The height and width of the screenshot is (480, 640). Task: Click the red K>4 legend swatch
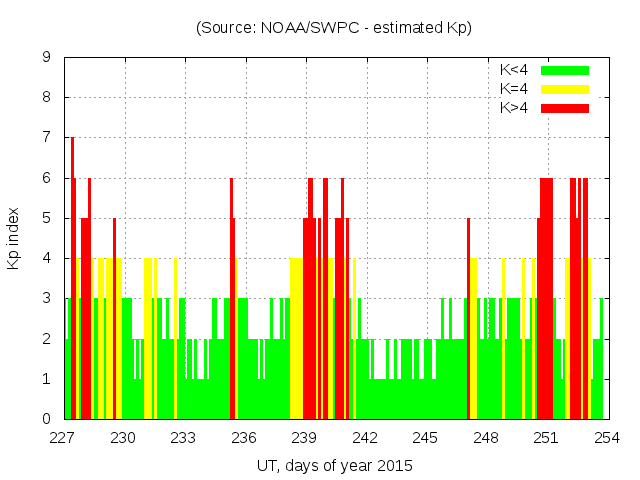coord(565,107)
